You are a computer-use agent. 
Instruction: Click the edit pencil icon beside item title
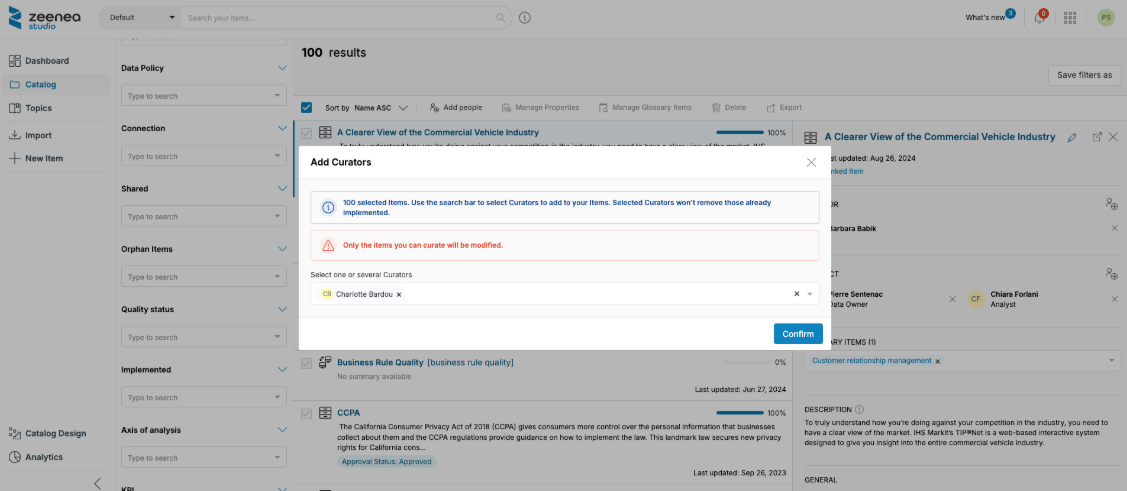(x=1072, y=137)
